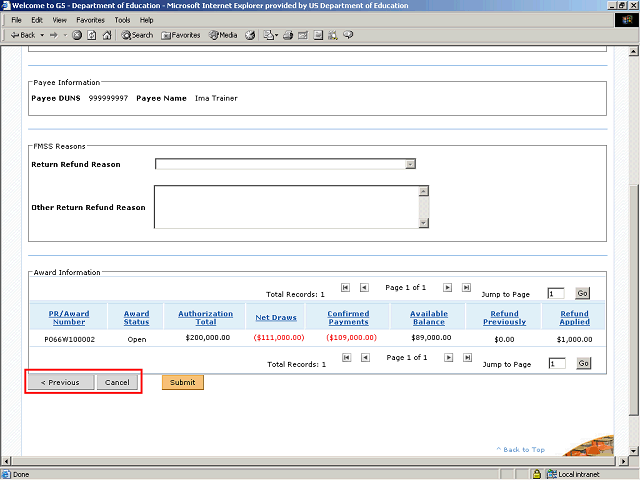Click inside Other Return Refund Reason text area
The image size is (640, 480).
(285, 207)
